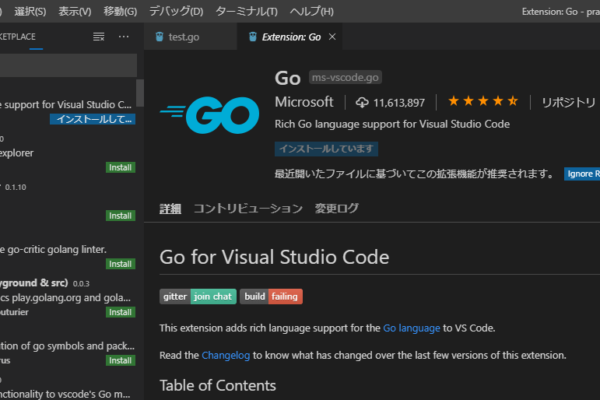Open the デバッグ(D) menu
The image size is (600, 400).
pos(176,11)
